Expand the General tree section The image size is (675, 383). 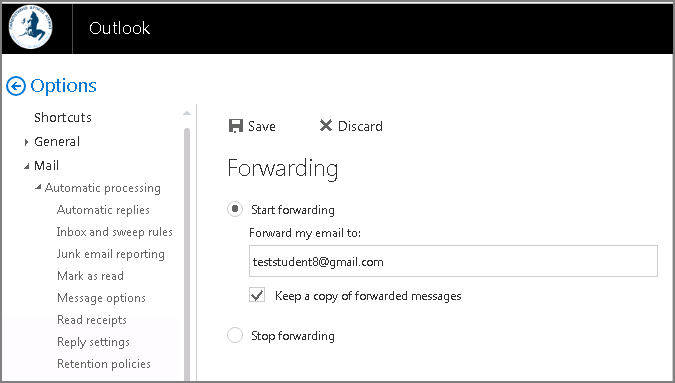coord(26,142)
